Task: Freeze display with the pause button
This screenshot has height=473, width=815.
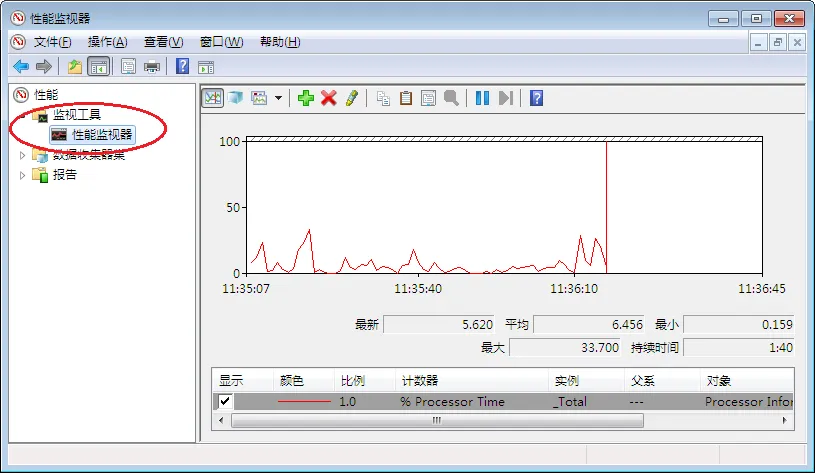Action: click(482, 98)
